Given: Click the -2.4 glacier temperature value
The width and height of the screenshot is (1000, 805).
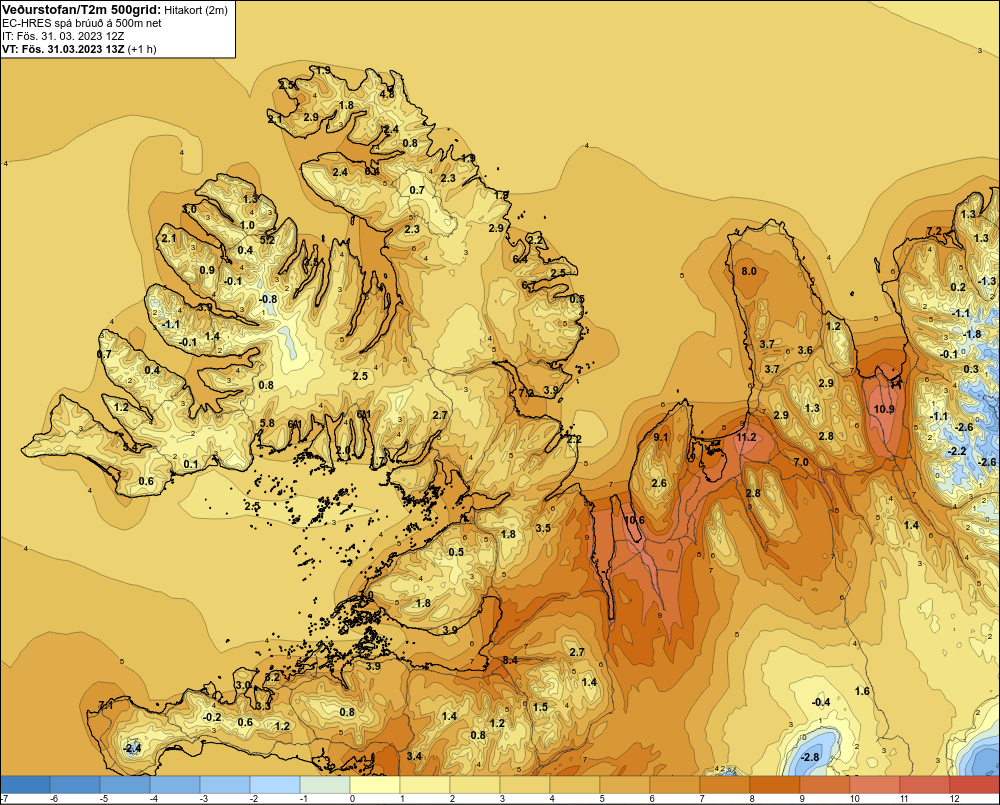Looking at the screenshot, I should (132, 748).
